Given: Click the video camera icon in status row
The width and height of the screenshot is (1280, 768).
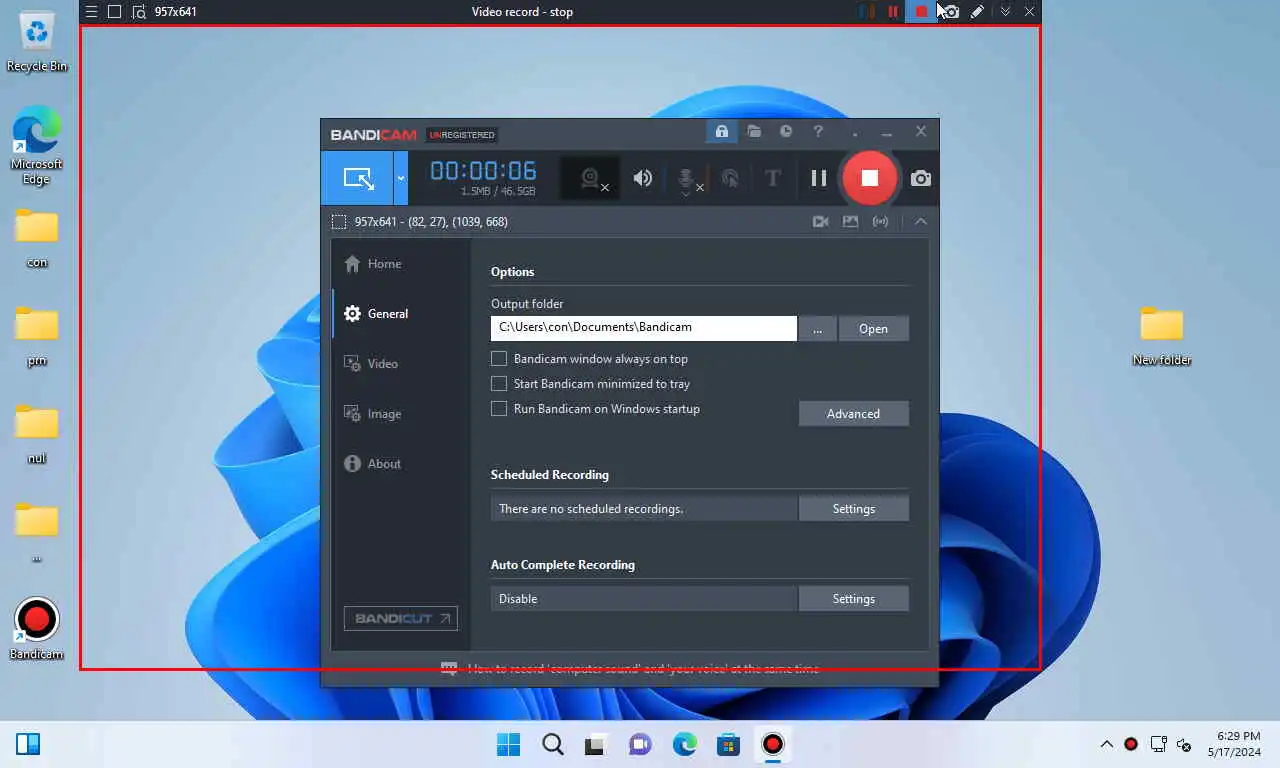Looking at the screenshot, I should (821, 221).
